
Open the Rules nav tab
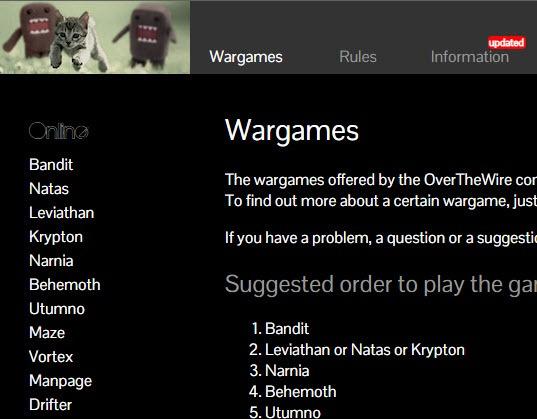click(x=358, y=57)
